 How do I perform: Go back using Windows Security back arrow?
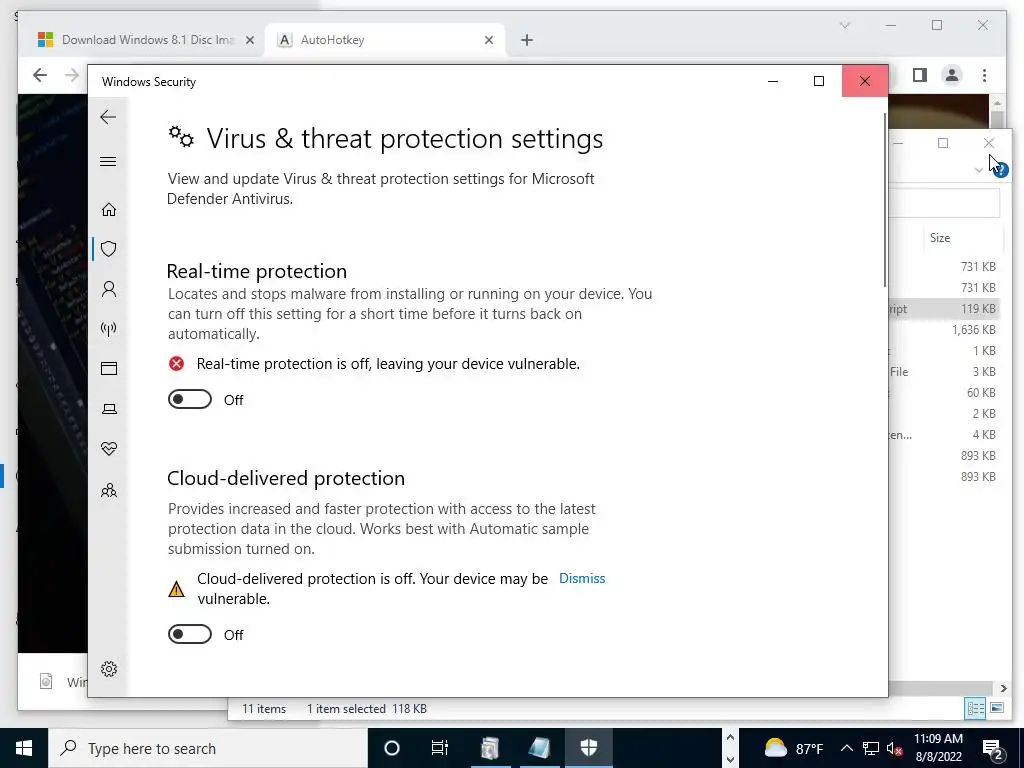(x=108, y=117)
